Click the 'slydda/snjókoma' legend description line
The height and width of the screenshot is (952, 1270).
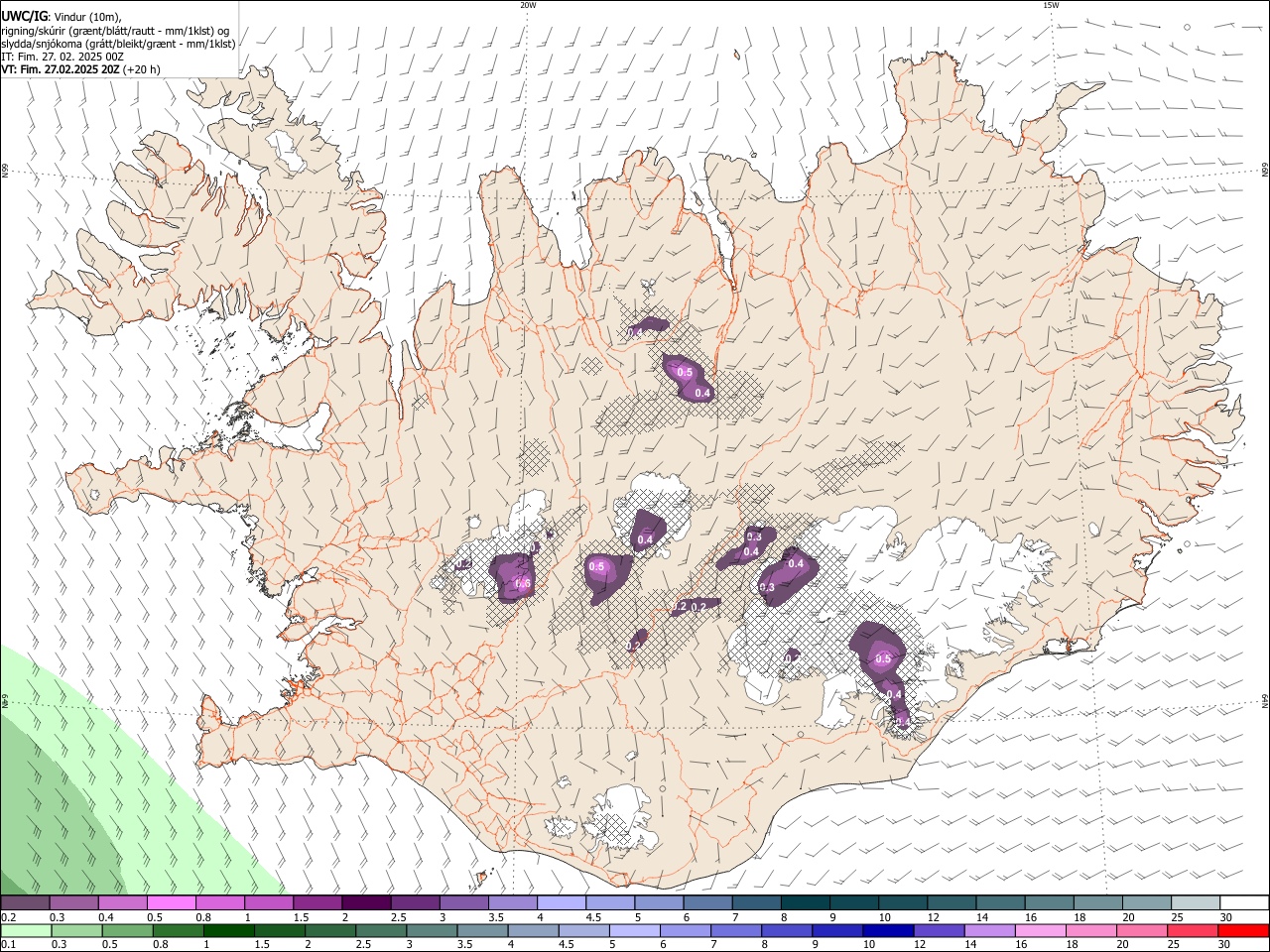(x=118, y=44)
